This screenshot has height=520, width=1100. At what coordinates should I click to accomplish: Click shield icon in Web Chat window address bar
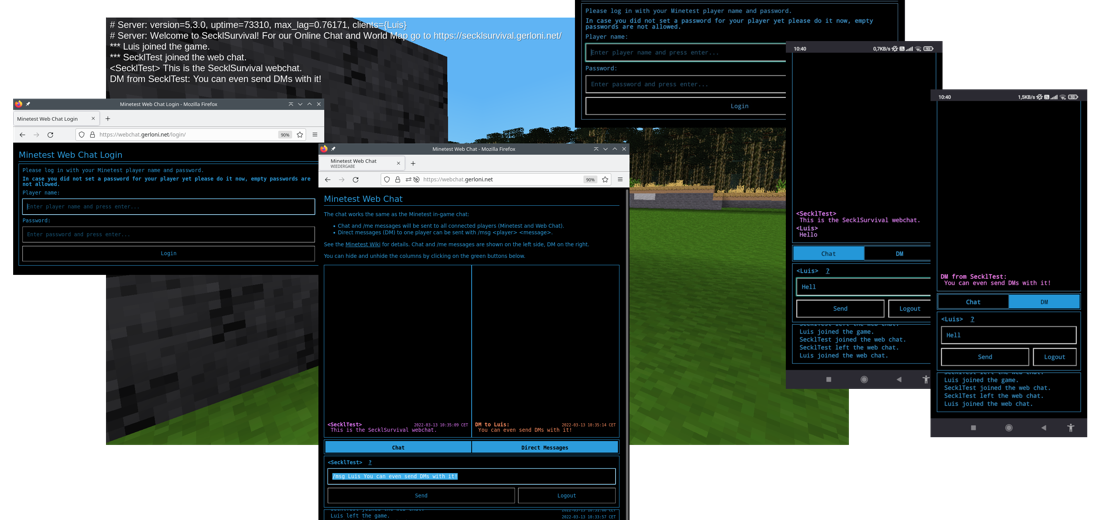tap(387, 180)
